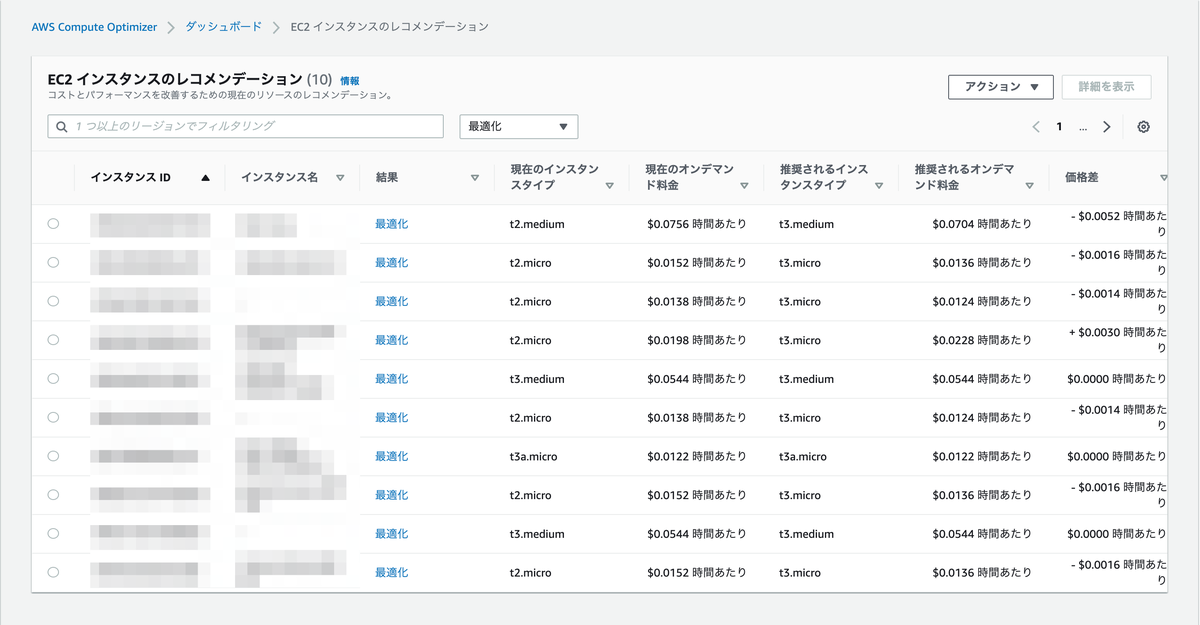Sort by 推奨されるインスタンスタイプ column triangle icon
1200x625 pixels.
click(879, 186)
